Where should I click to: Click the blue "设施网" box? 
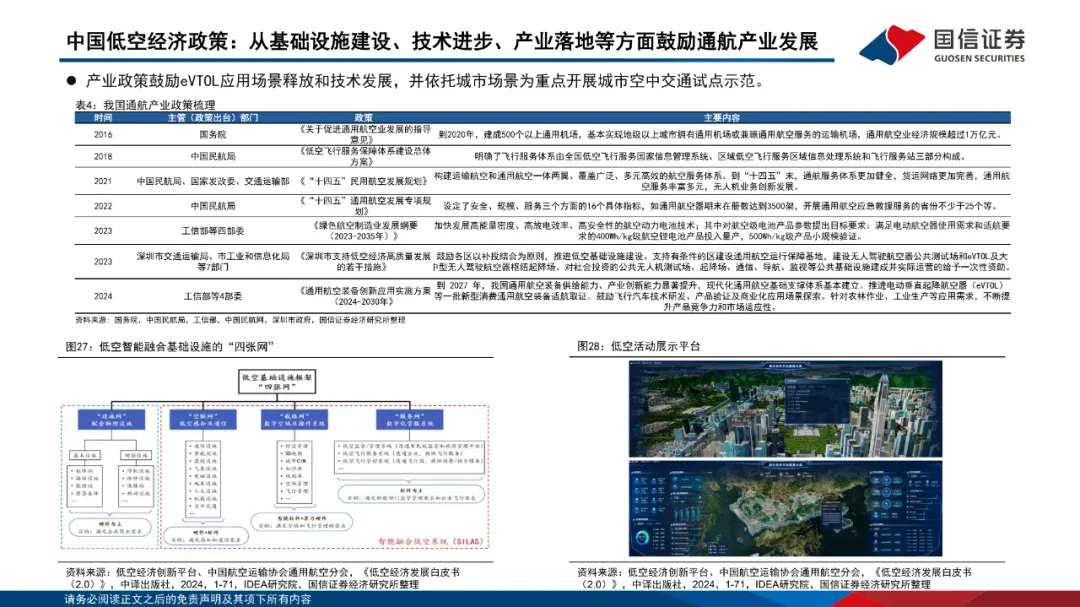[111, 420]
